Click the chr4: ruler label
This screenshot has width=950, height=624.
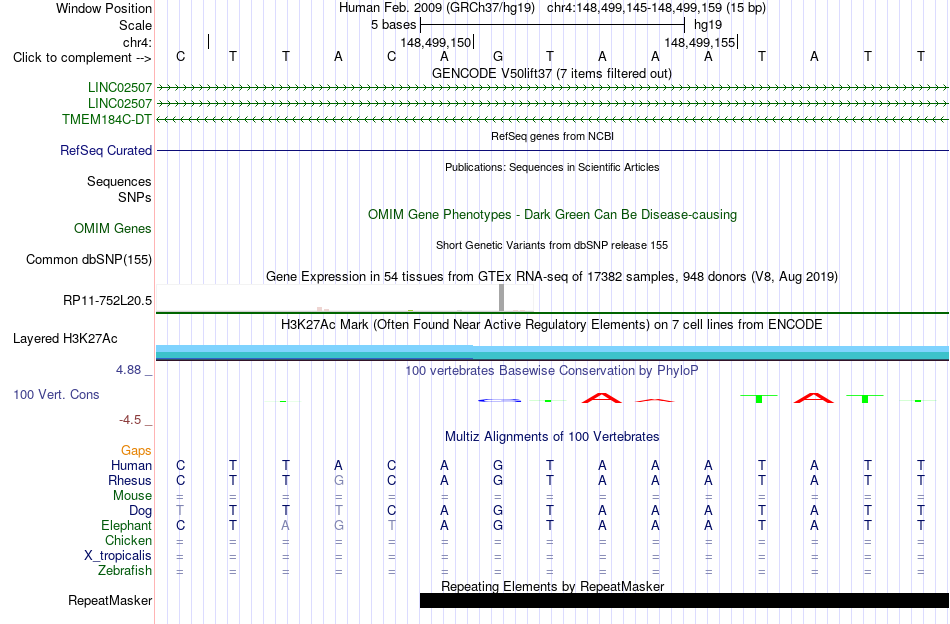(x=137, y=42)
